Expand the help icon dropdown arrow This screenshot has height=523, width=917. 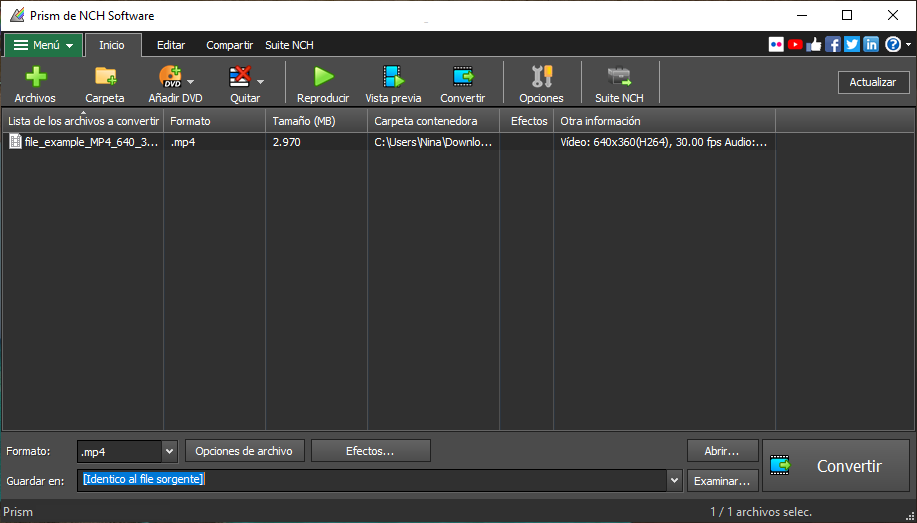point(908,44)
